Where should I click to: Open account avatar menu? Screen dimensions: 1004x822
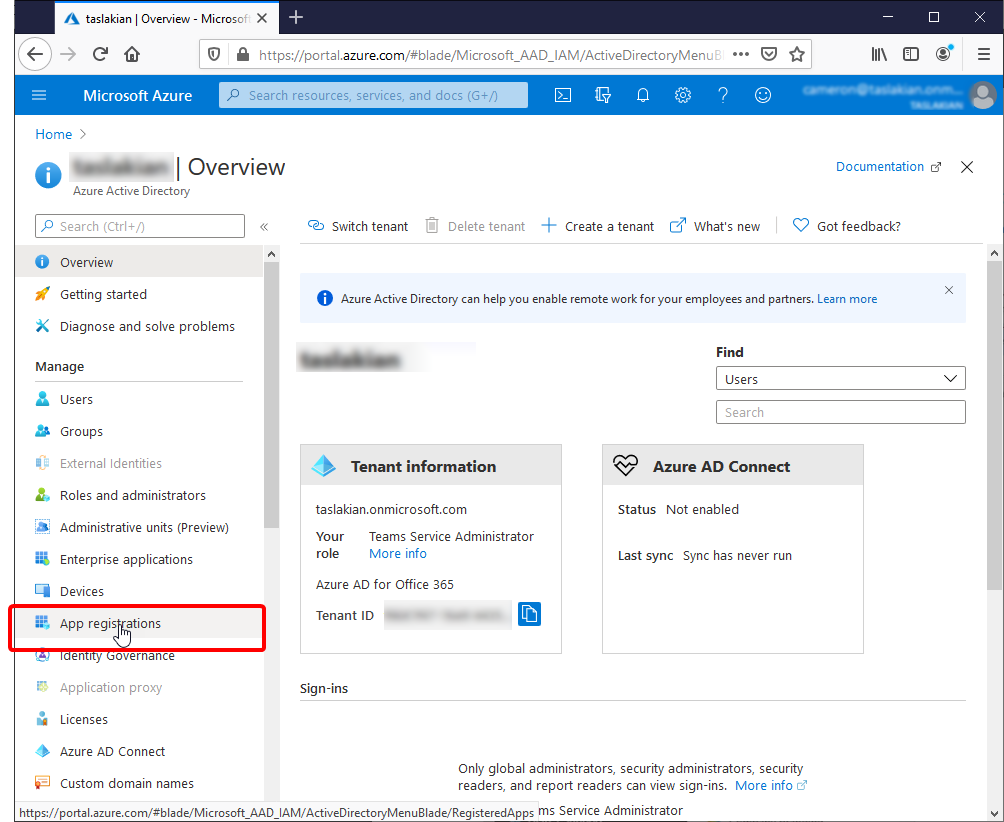(982, 95)
